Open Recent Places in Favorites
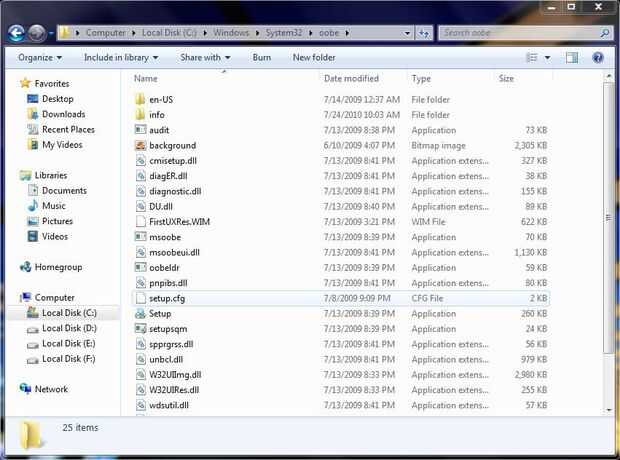Viewport: 620px width, 460px height. point(68,130)
